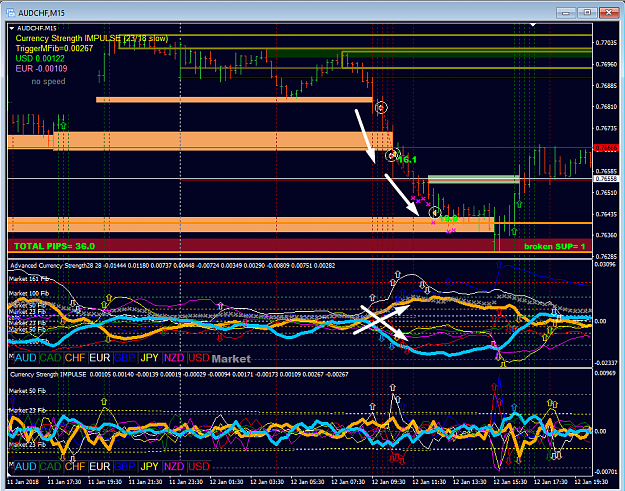Select NZD in the IMPULSE panel legend
The width and height of the screenshot is (625, 491).
(x=174, y=466)
